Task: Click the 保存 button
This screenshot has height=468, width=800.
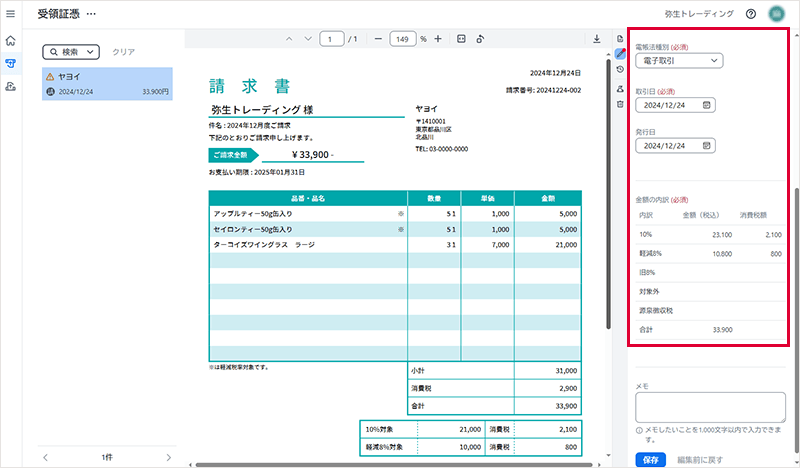Action: click(x=651, y=459)
